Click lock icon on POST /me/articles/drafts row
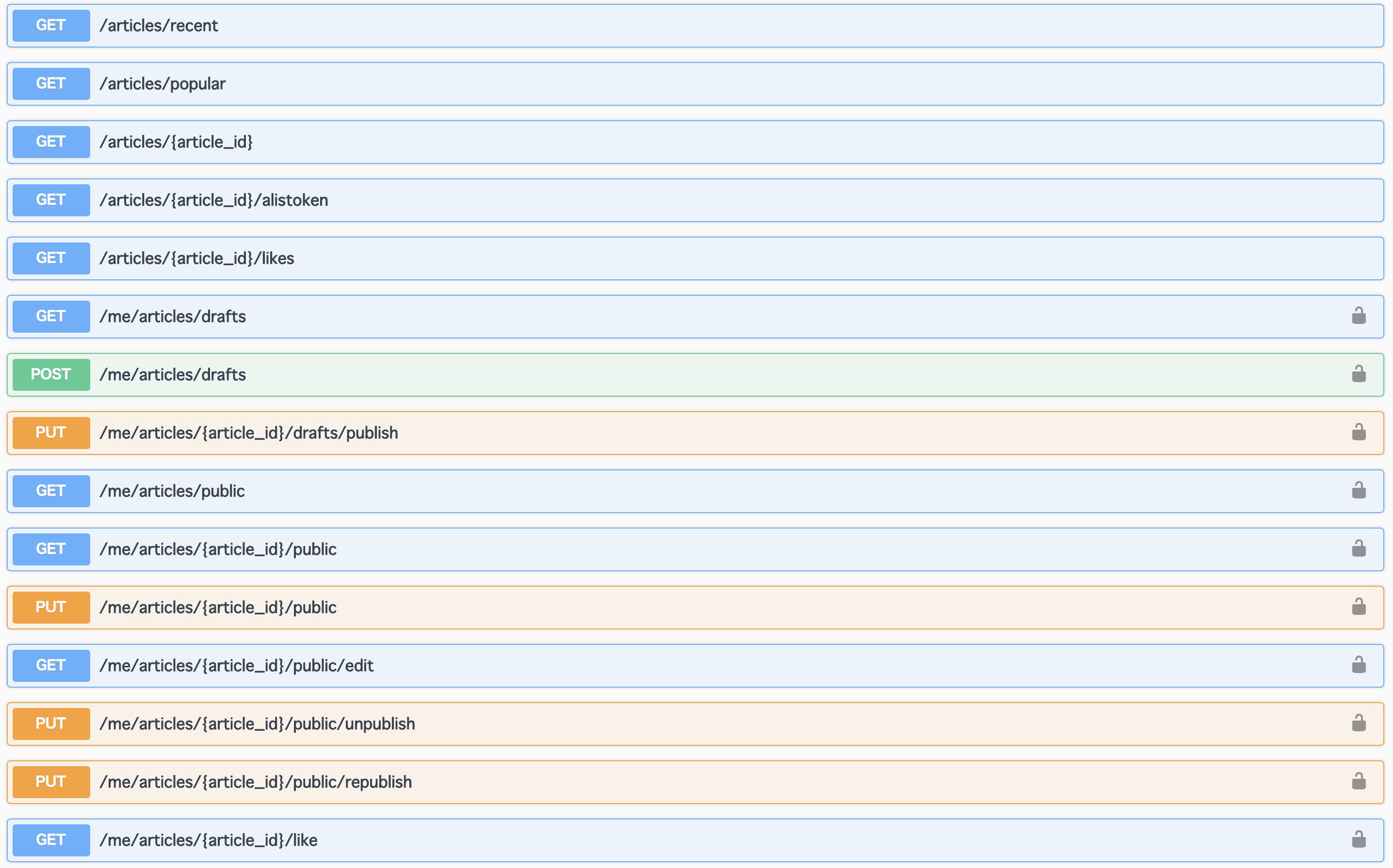The image size is (1393, 868). click(1359, 374)
